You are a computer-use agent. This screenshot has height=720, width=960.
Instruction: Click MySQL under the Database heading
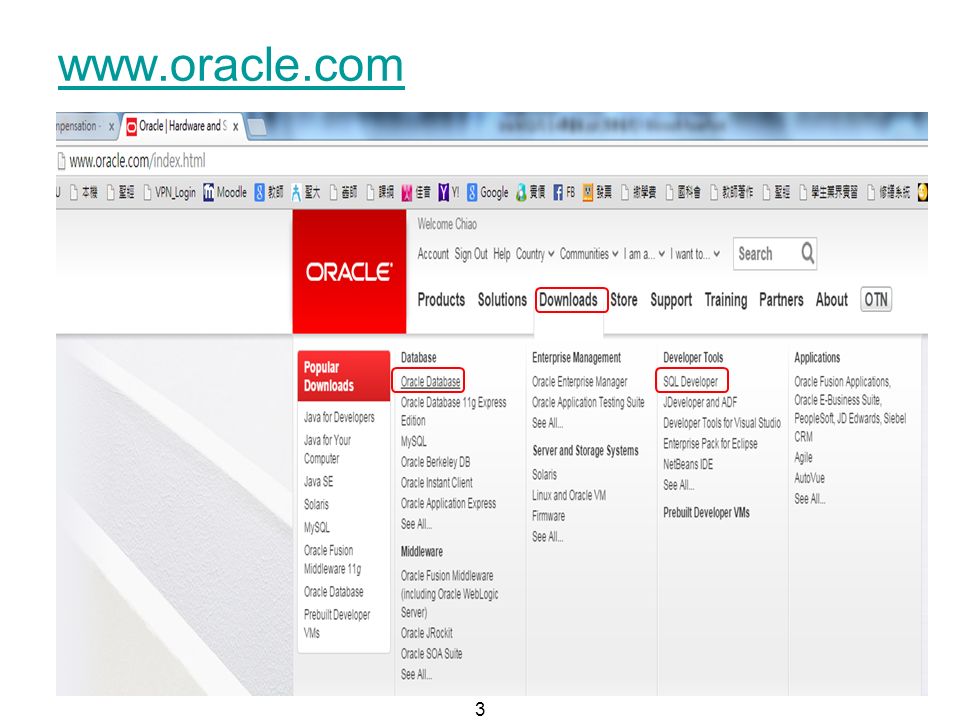(413, 441)
